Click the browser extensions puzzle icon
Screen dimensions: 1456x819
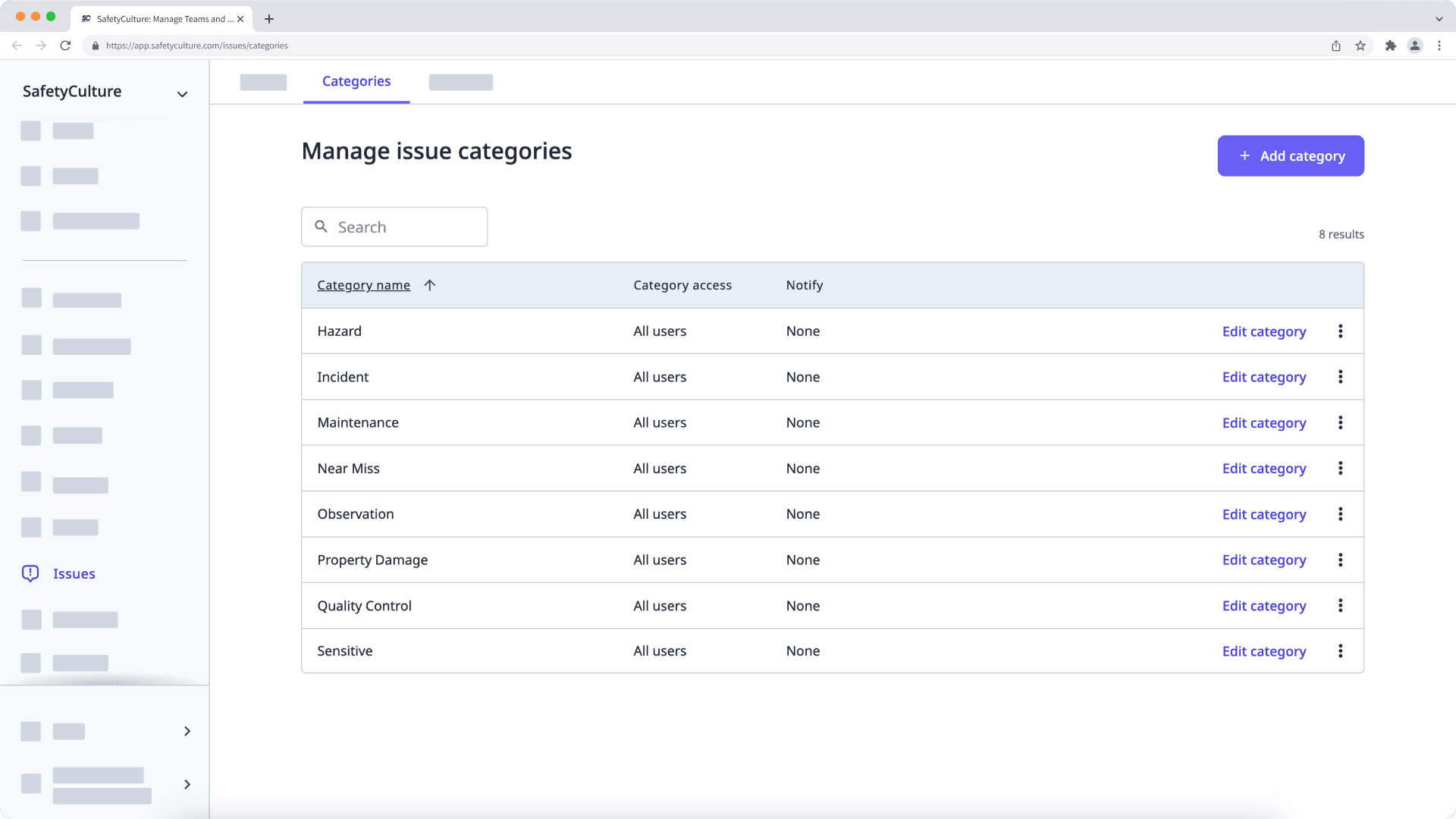(x=1392, y=45)
